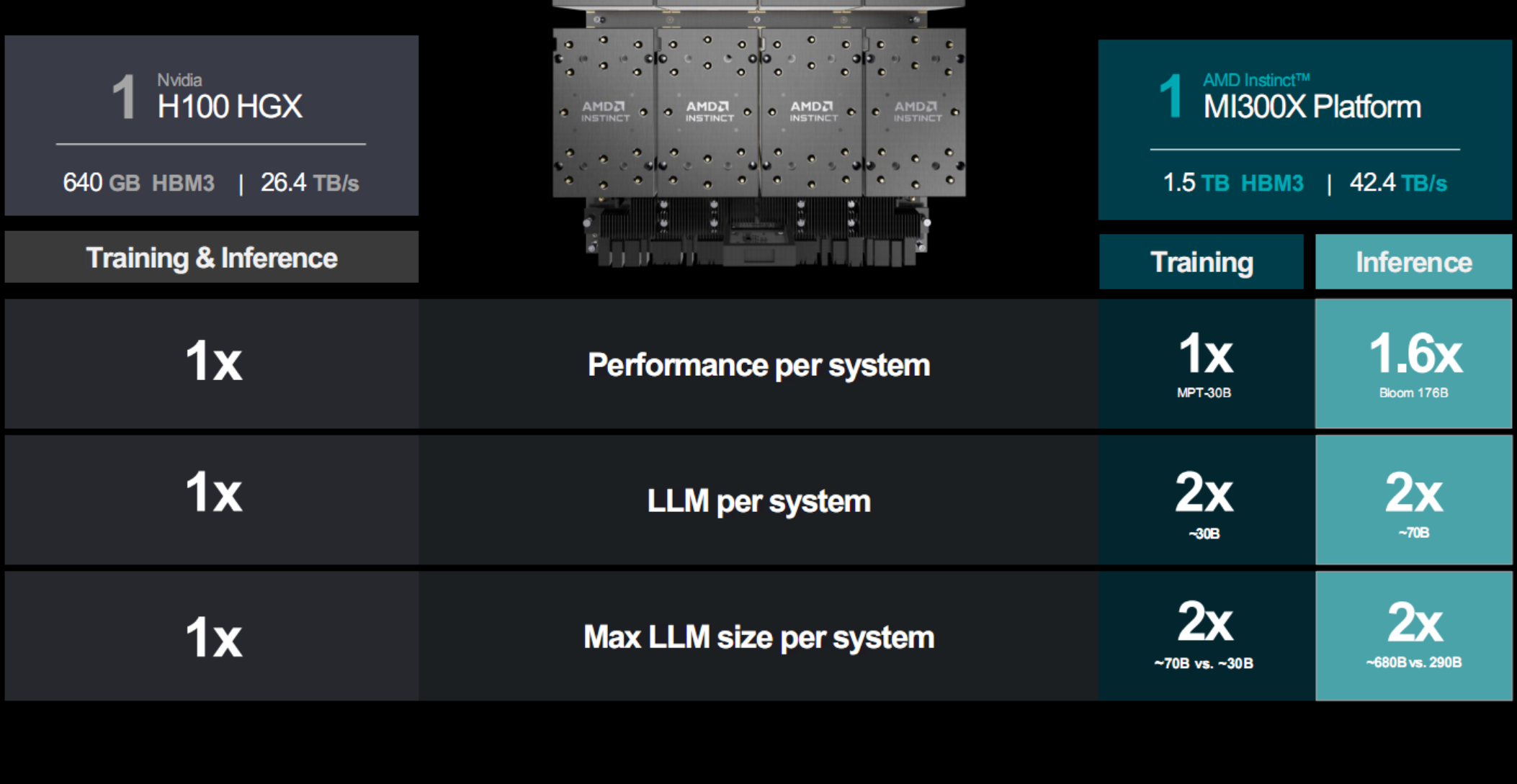The height and width of the screenshot is (784, 1517).
Task: Select the Inference column header
Action: (x=1413, y=262)
